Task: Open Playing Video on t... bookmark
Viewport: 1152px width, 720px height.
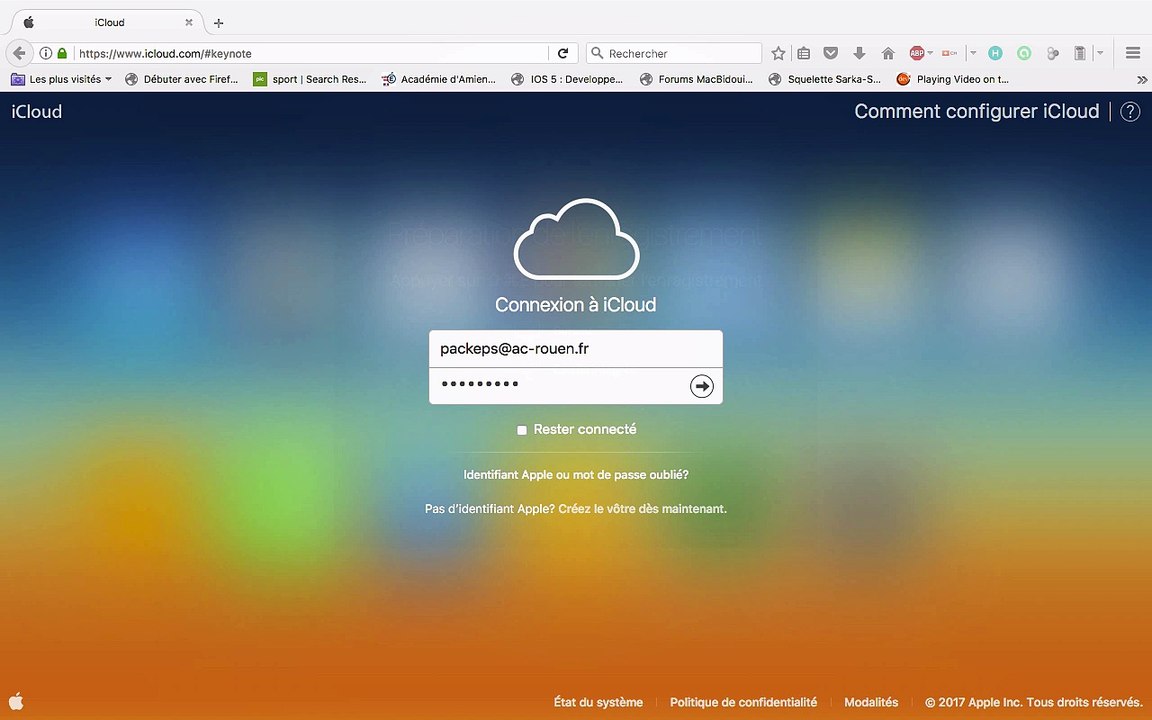Action: coord(953,79)
